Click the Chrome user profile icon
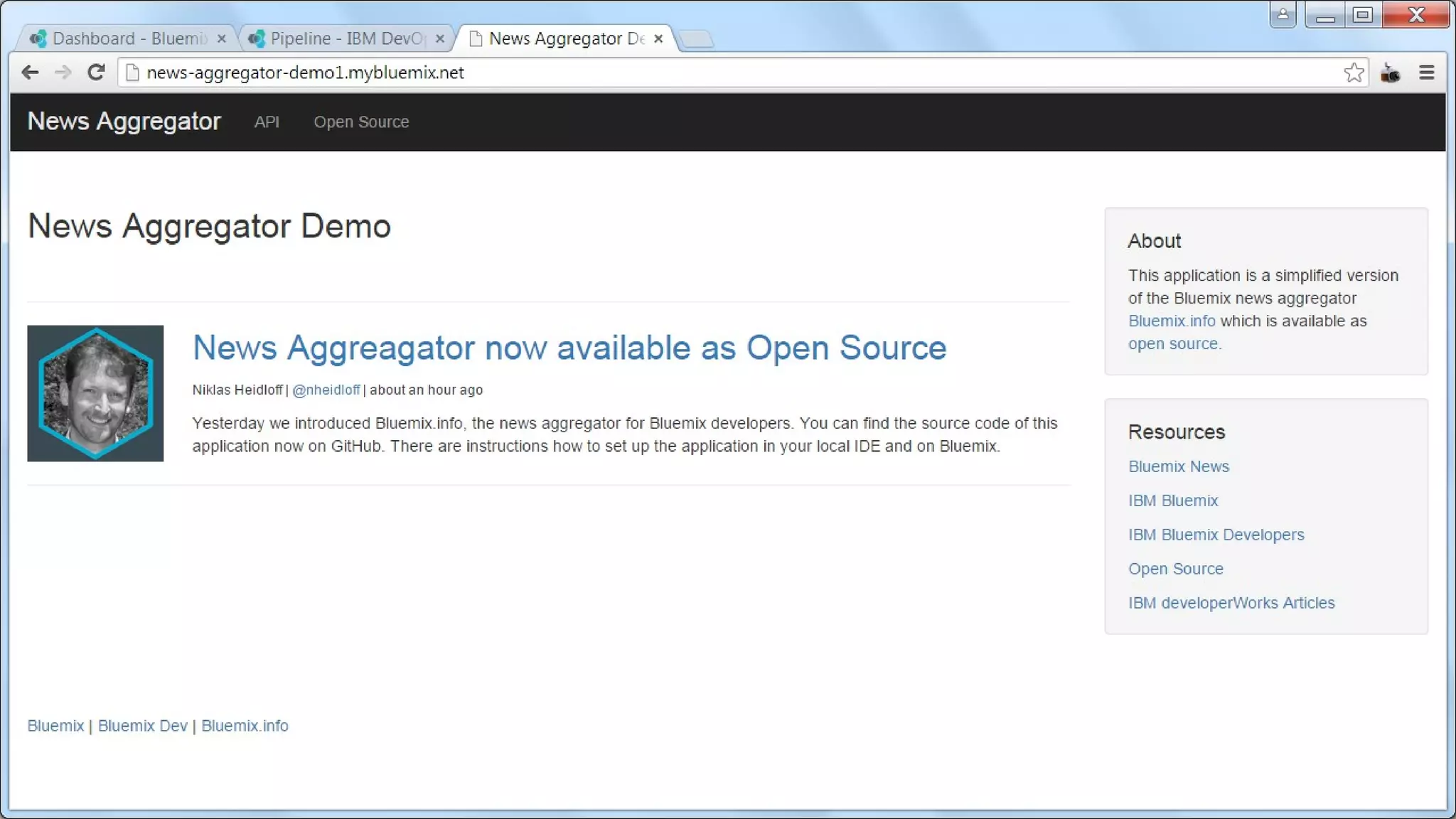 [1283, 14]
